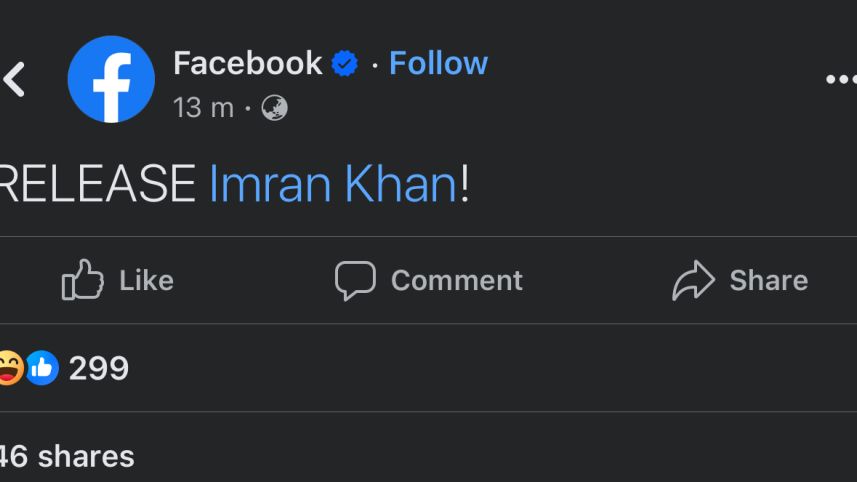857x482 pixels.
Task: Follow the Facebook page
Action: pyautogui.click(x=438, y=63)
